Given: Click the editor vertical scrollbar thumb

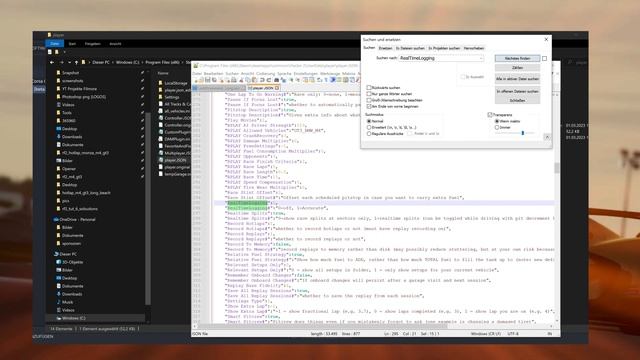Looking at the screenshot, I should pos(557,168).
